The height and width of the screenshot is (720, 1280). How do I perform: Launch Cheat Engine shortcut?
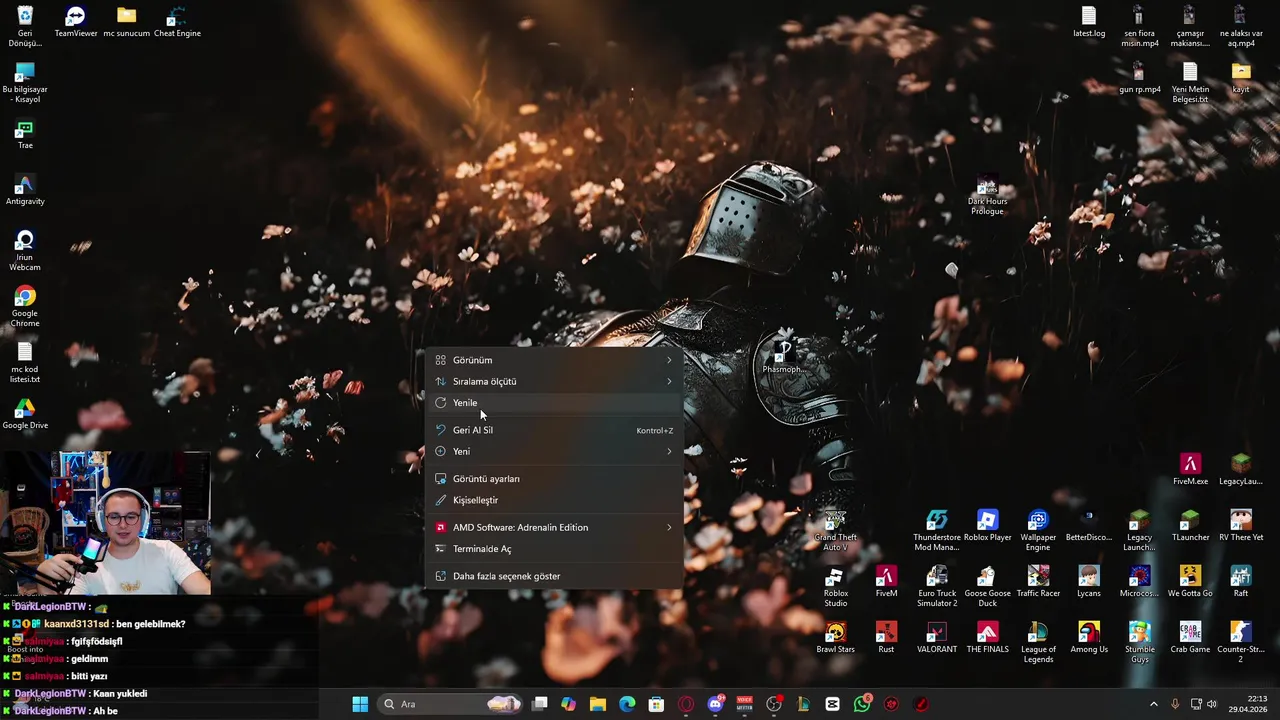tap(177, 22)
